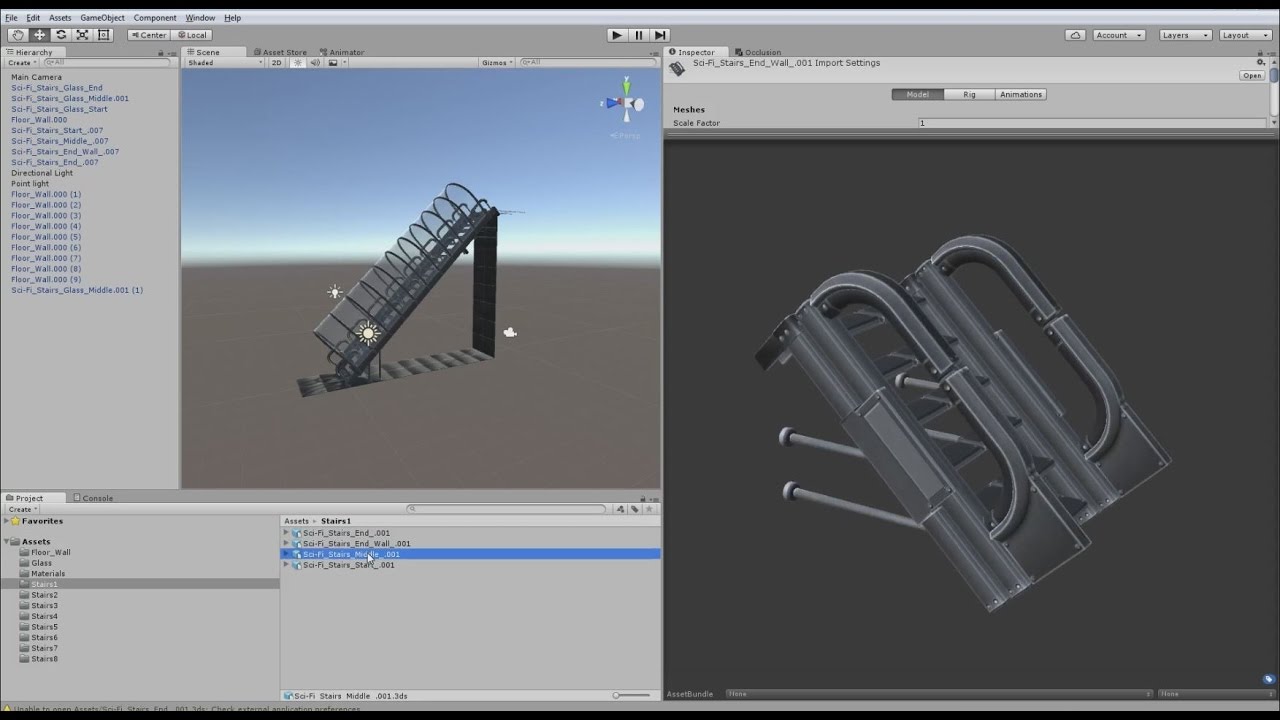Click search by label icon in Project
This screenshot has width=1280, height=720.
634,509
